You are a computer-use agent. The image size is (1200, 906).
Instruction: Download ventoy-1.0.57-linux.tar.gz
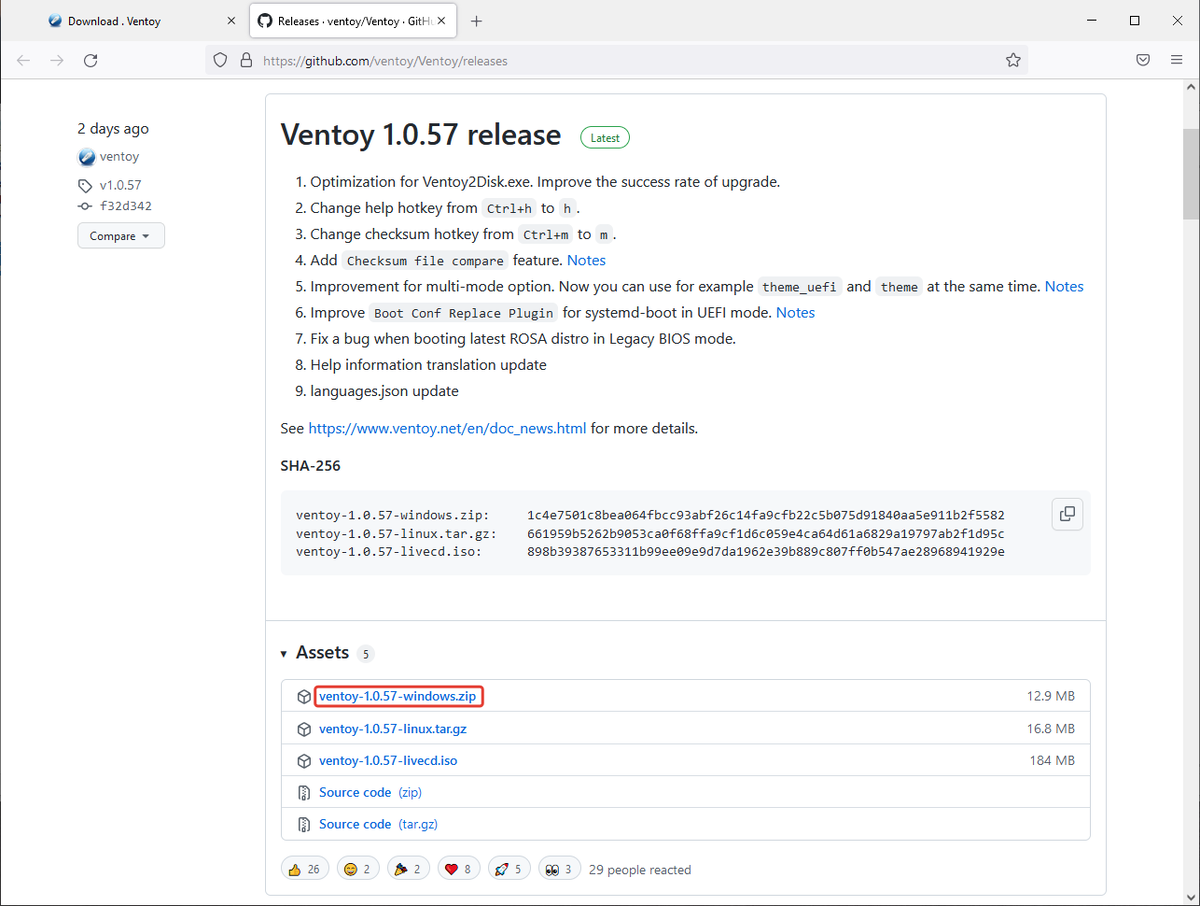(x=393, y=729)
